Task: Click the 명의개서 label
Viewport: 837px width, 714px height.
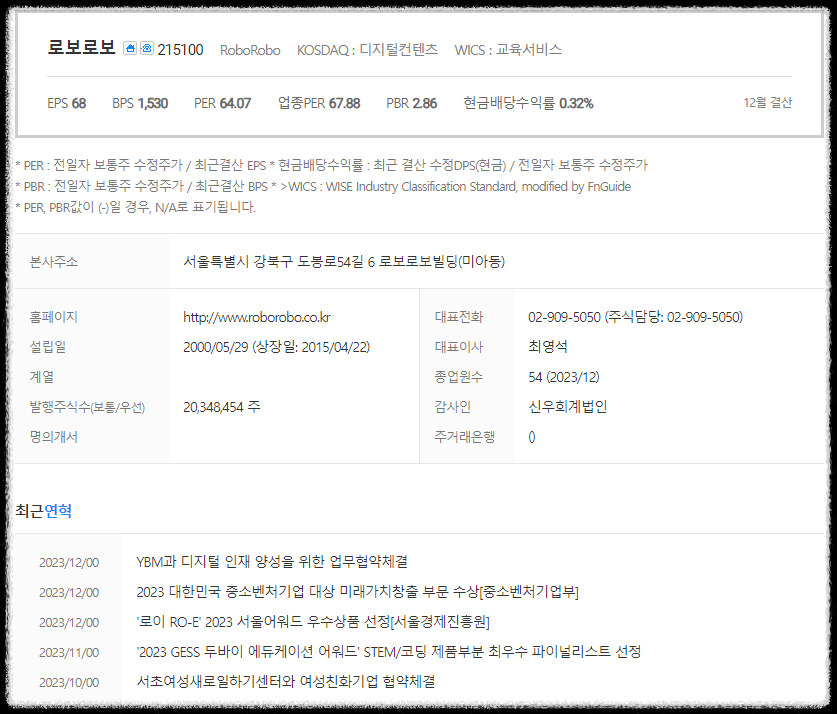Action: (x=54, y=437)
